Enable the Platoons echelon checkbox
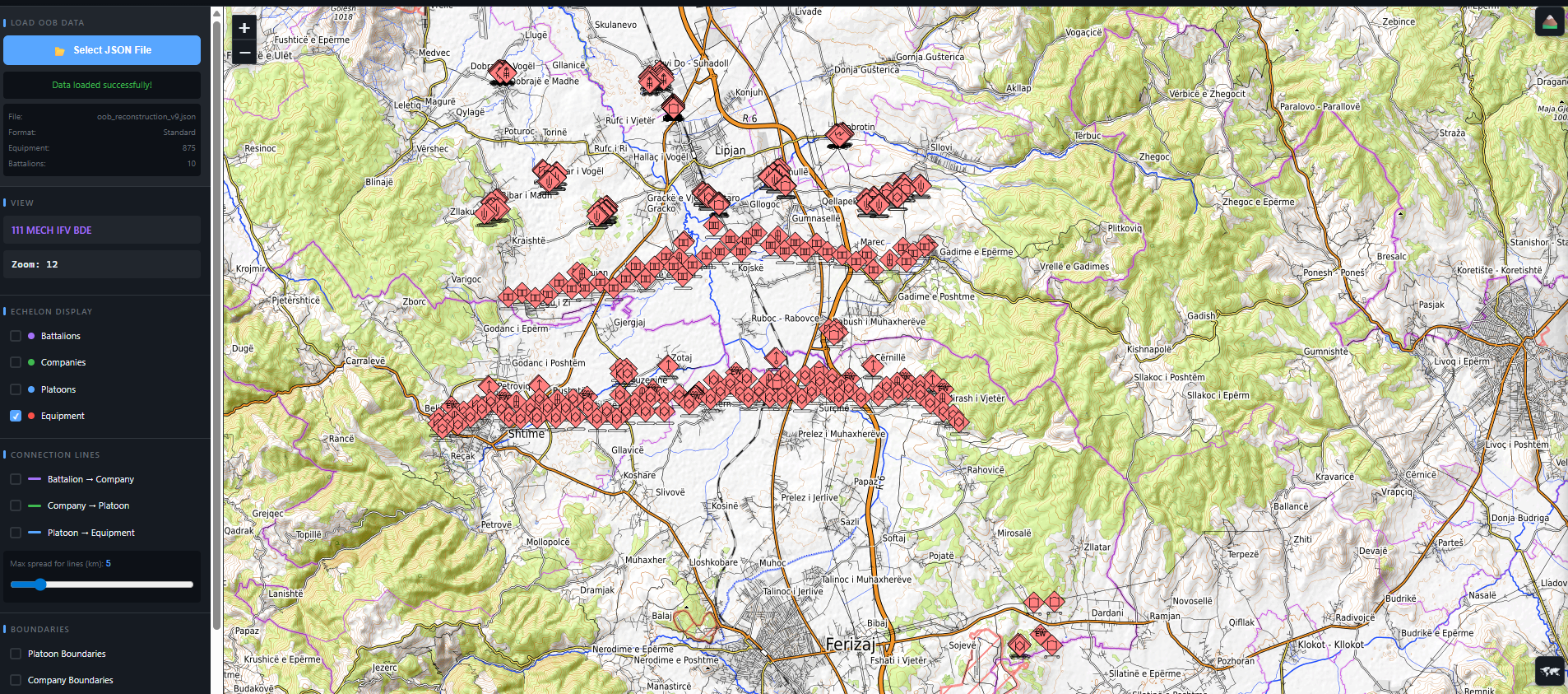1568x694 pixels. coord(16,389)
